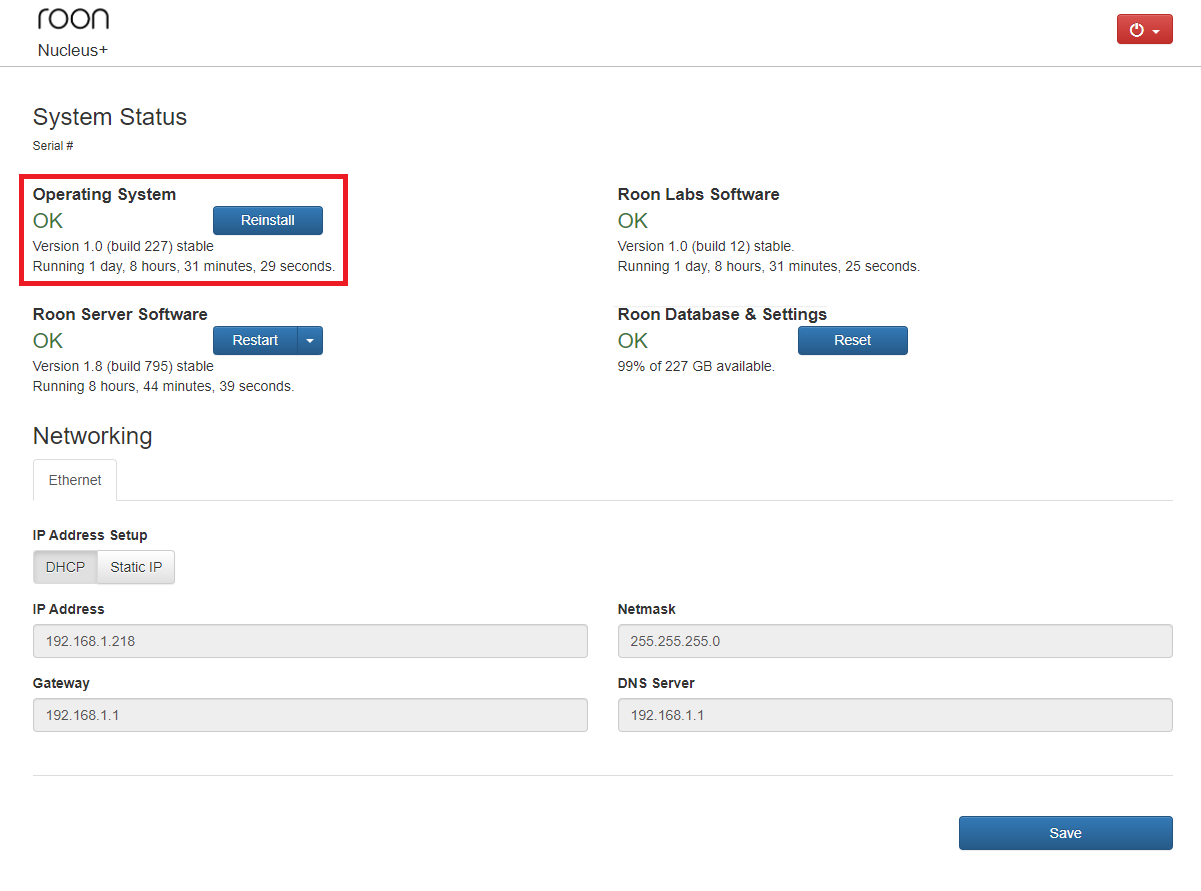Reset the Roon Database & Settings

[852, 340]
